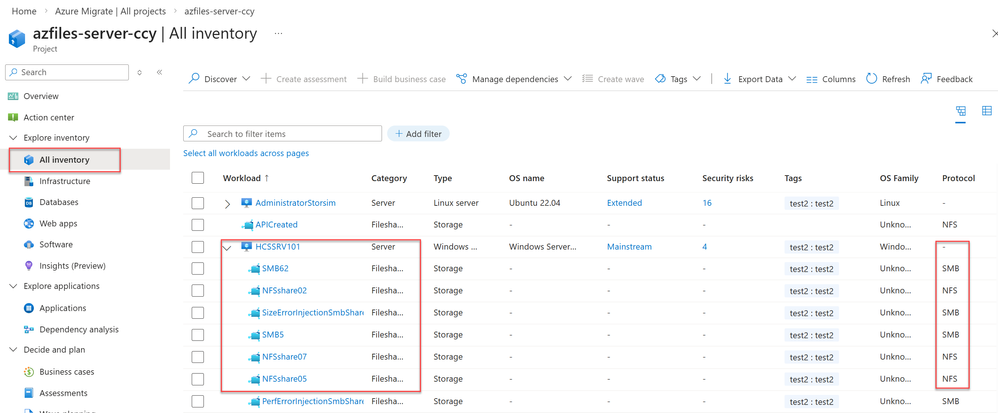This screenshot has width=998, height=413.
Task: Click the Dependency analysis icon
Action: coord(29,330)
